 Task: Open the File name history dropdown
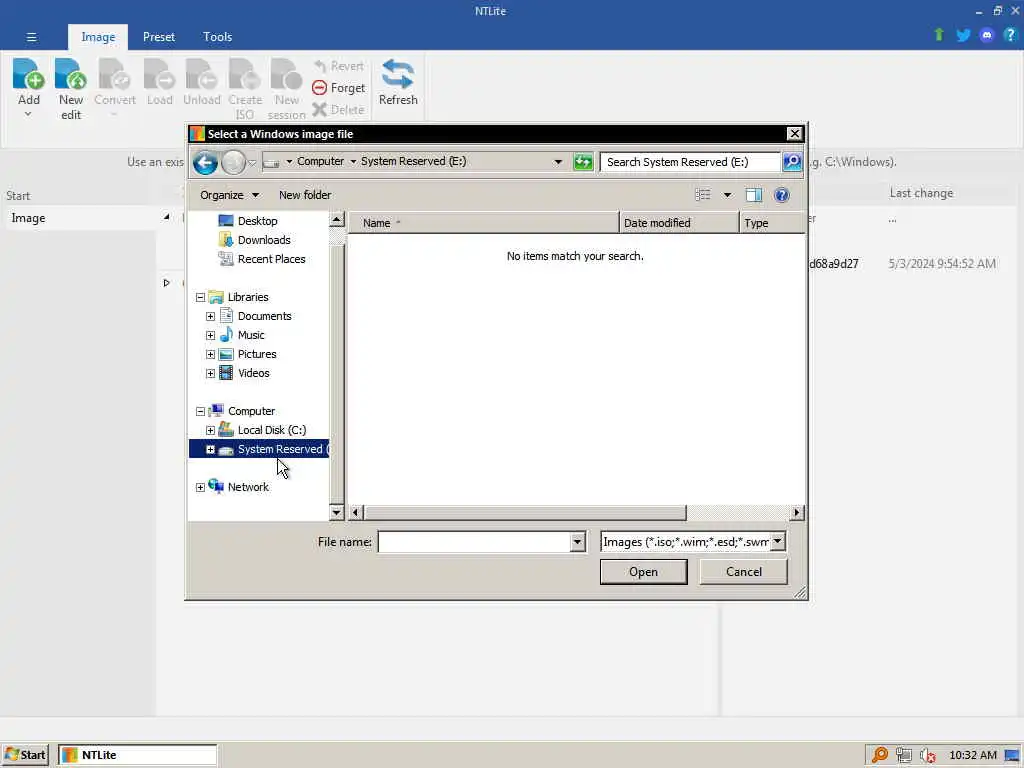coord(577,541)
